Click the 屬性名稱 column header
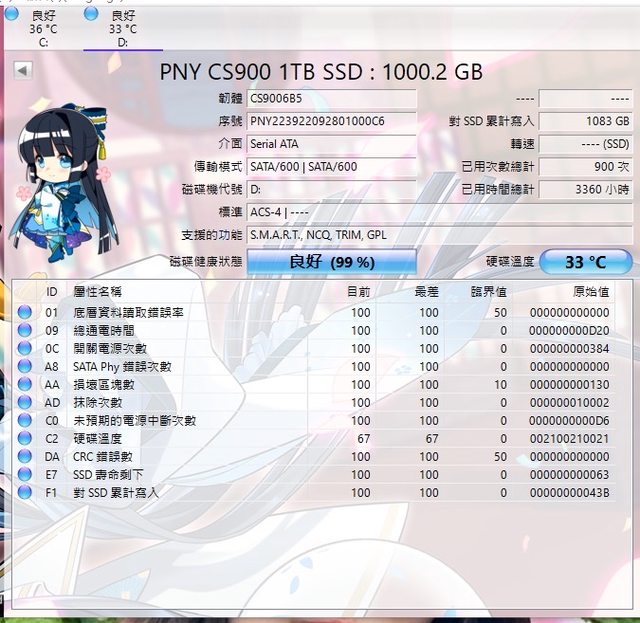This screenshot has height=623, width=640. tap(98, 291)
